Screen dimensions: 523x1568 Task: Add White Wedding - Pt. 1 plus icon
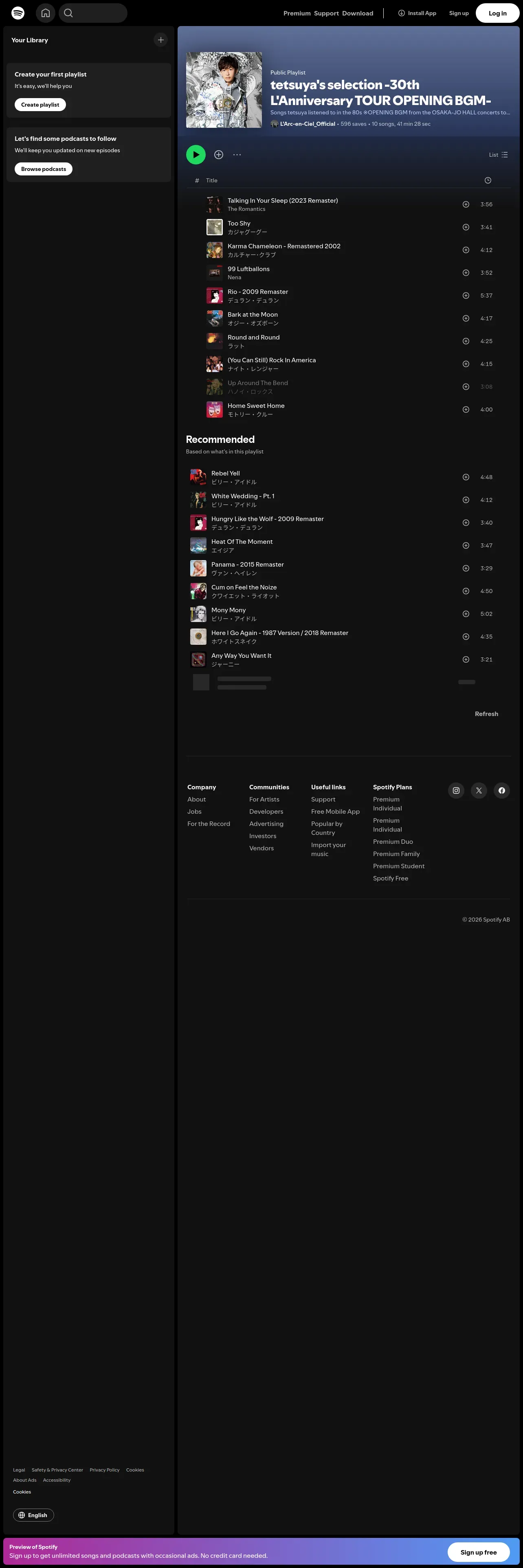point(466,500)
